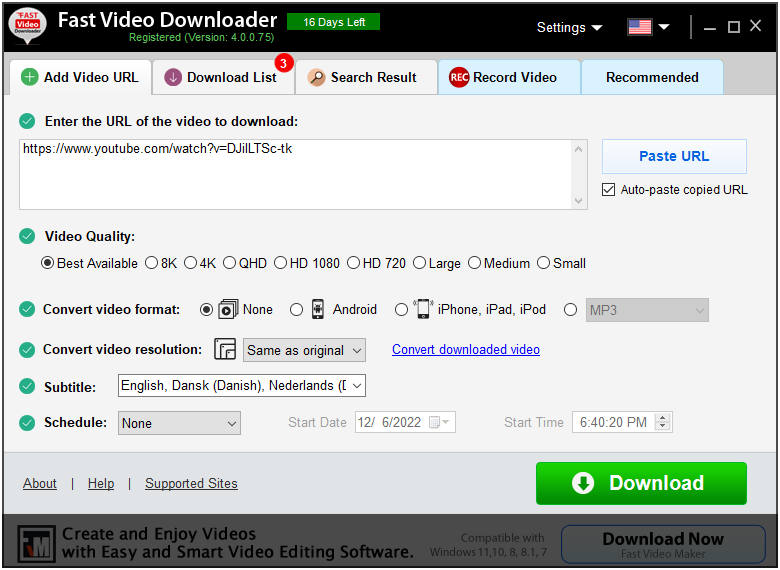Screen dimensions: 780x570
Task: Click the iPhone device icon
Action: coord(423,309)
